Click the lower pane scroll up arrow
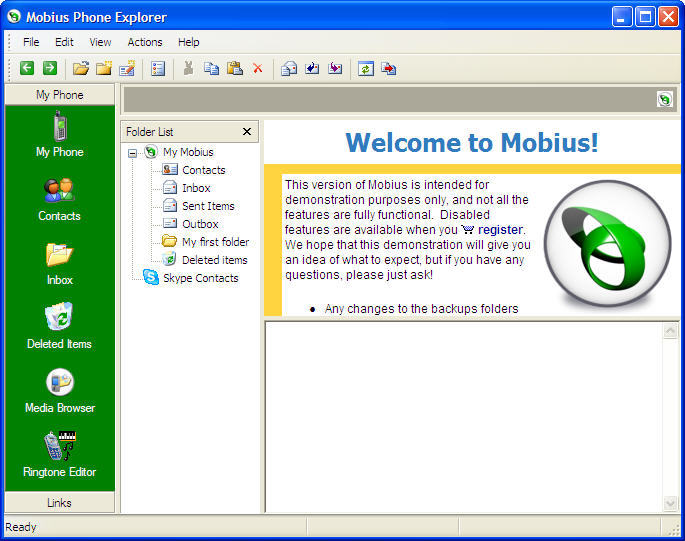Viewport: 685px width, 541px height. (670, 331)
